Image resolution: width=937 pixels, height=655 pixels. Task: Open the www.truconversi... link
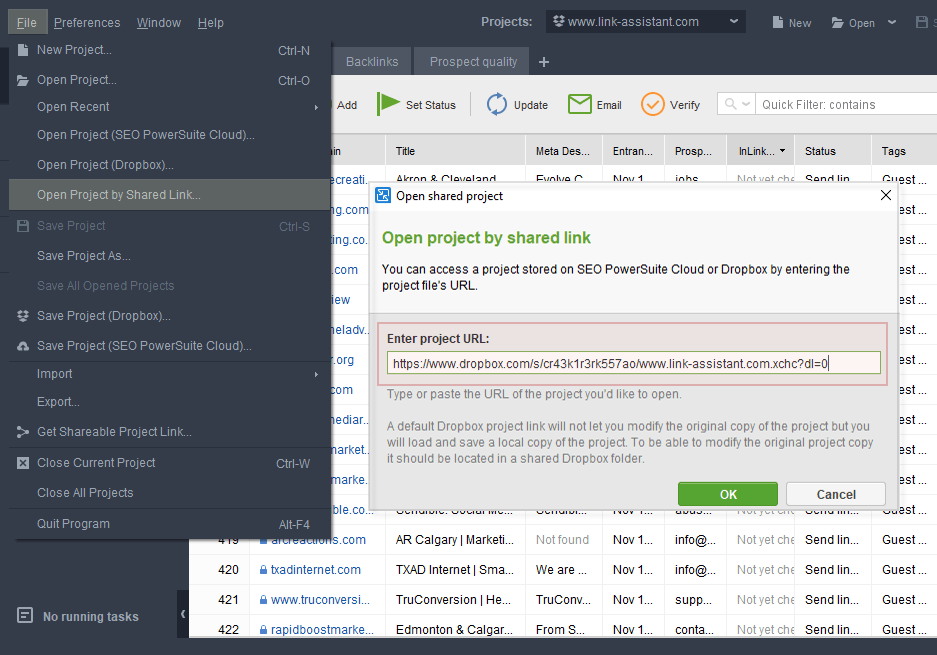pos(320,600)
